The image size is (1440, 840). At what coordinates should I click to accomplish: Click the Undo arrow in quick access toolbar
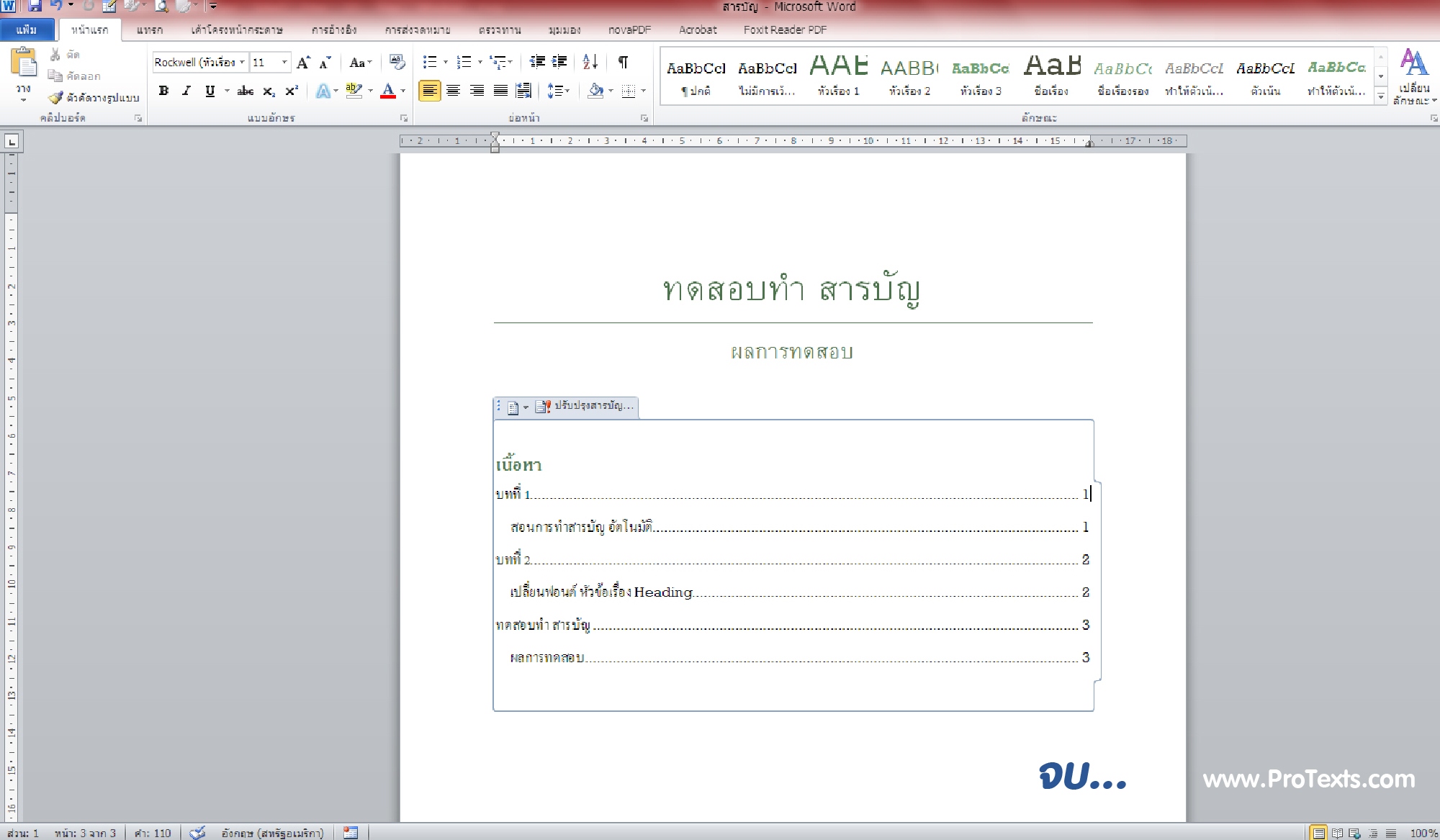point(56,6)
